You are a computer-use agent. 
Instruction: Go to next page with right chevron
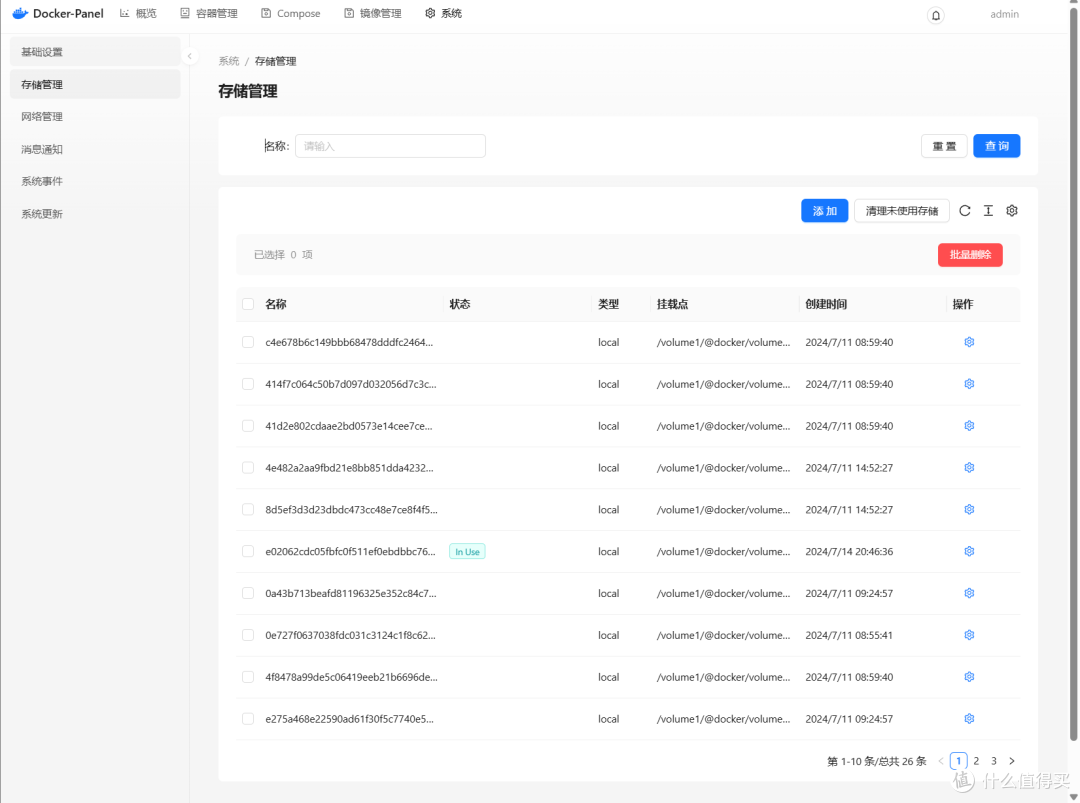[1011, 760]
